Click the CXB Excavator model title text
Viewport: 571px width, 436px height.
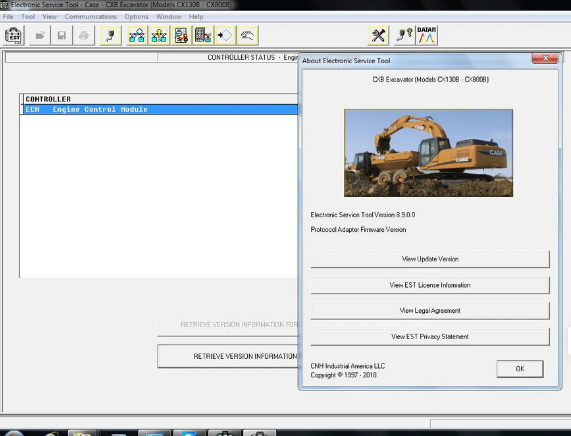coord(430,79)
